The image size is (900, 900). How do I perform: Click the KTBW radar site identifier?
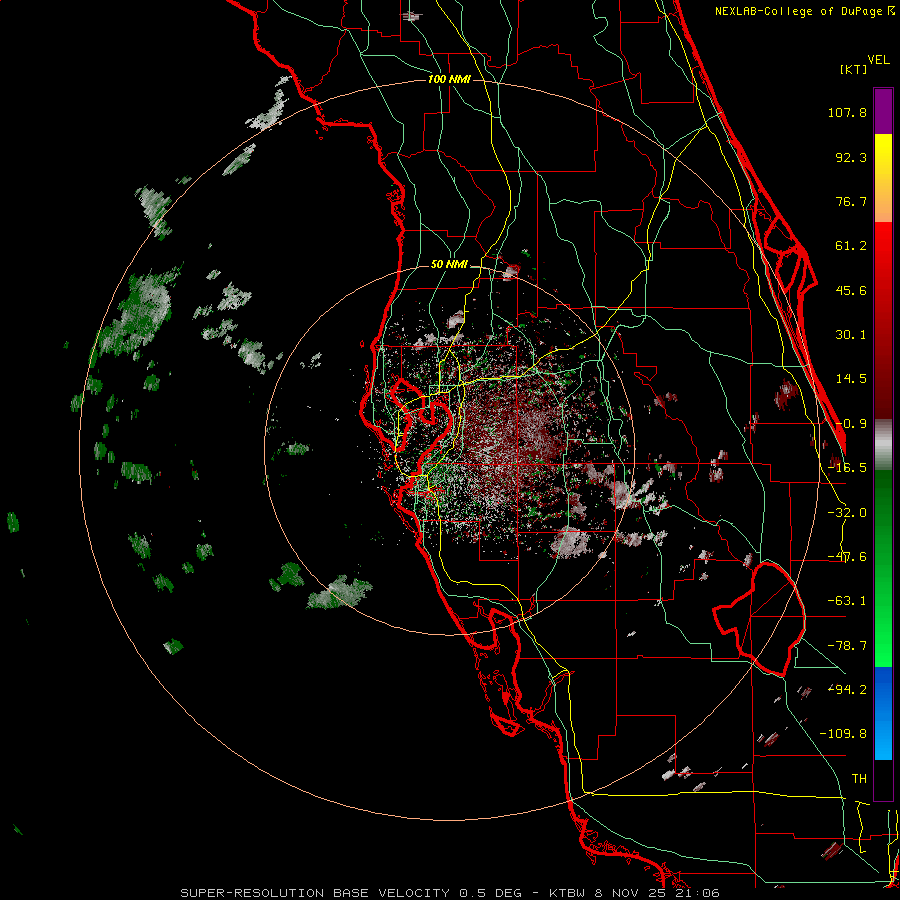567,893
